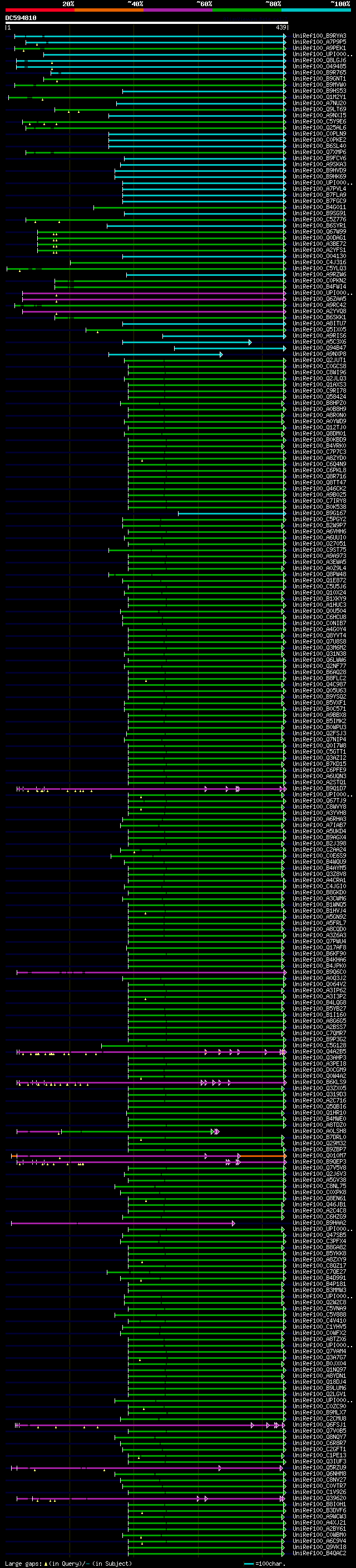This screenshot has height=1568, width=356.
Task: Select hit label UniRef100_C7QE27
Action: 319,1272
